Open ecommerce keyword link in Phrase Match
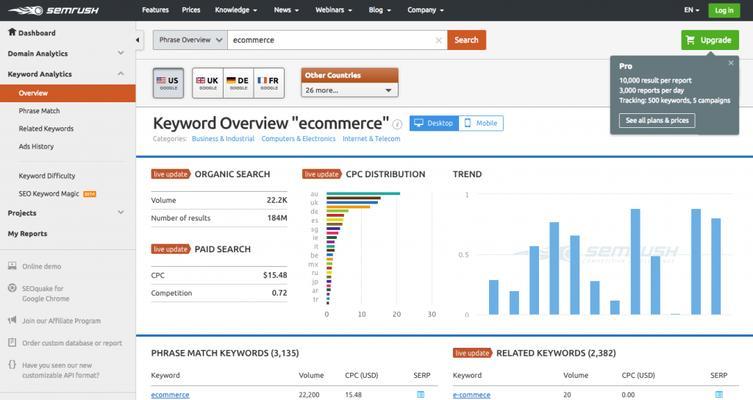Viewport: 753px width, 400px height. click(x=170, y=395)
